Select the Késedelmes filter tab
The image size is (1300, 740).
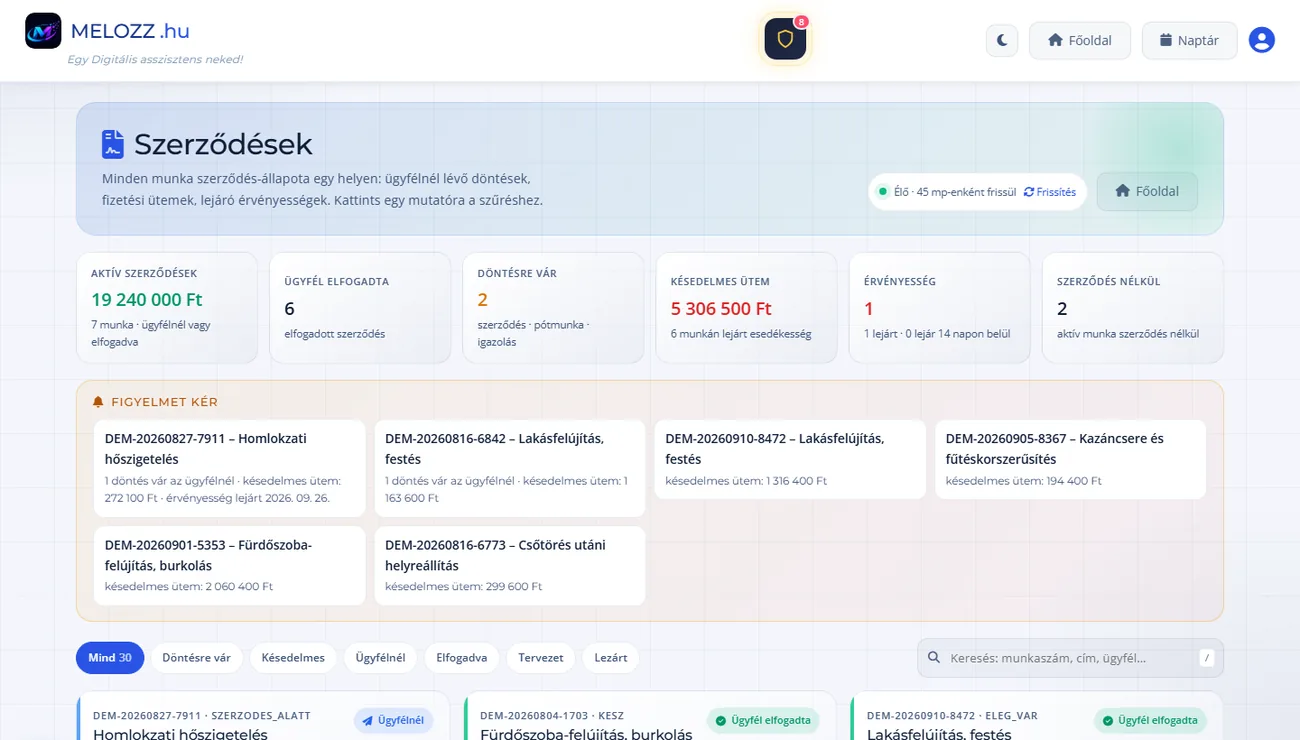pyautogui.click(x=293, y=658)
